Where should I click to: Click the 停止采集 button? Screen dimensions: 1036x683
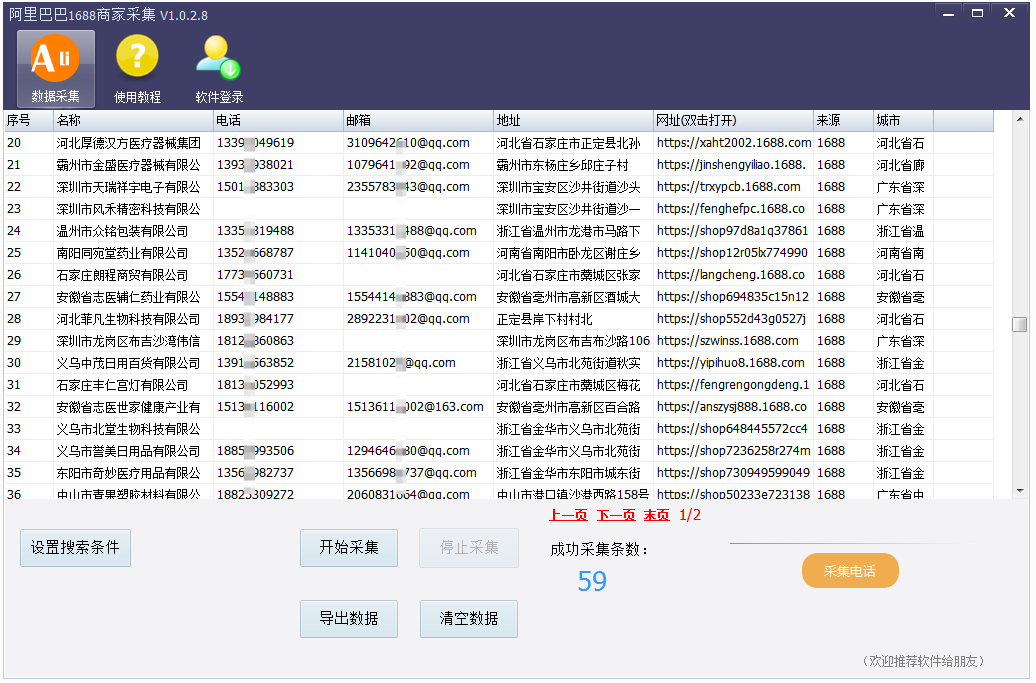(x=469, y=548)
